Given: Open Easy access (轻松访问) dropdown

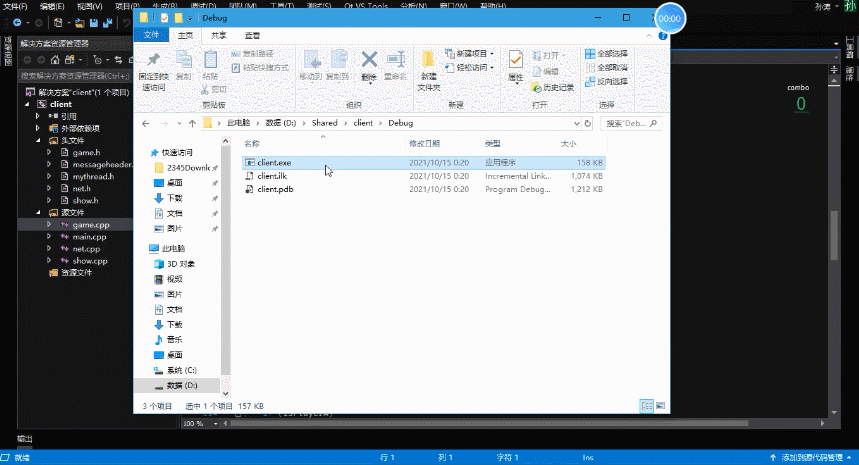Looking at the screenshot, I should tap(469, 67).
